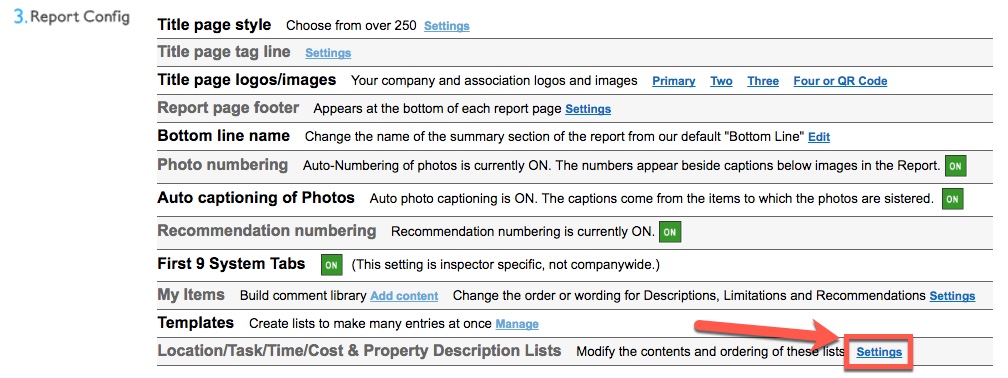Screen dimensions: 1008x378
Task: Click 'Choose from over 250' text
Action: (352, 26)
